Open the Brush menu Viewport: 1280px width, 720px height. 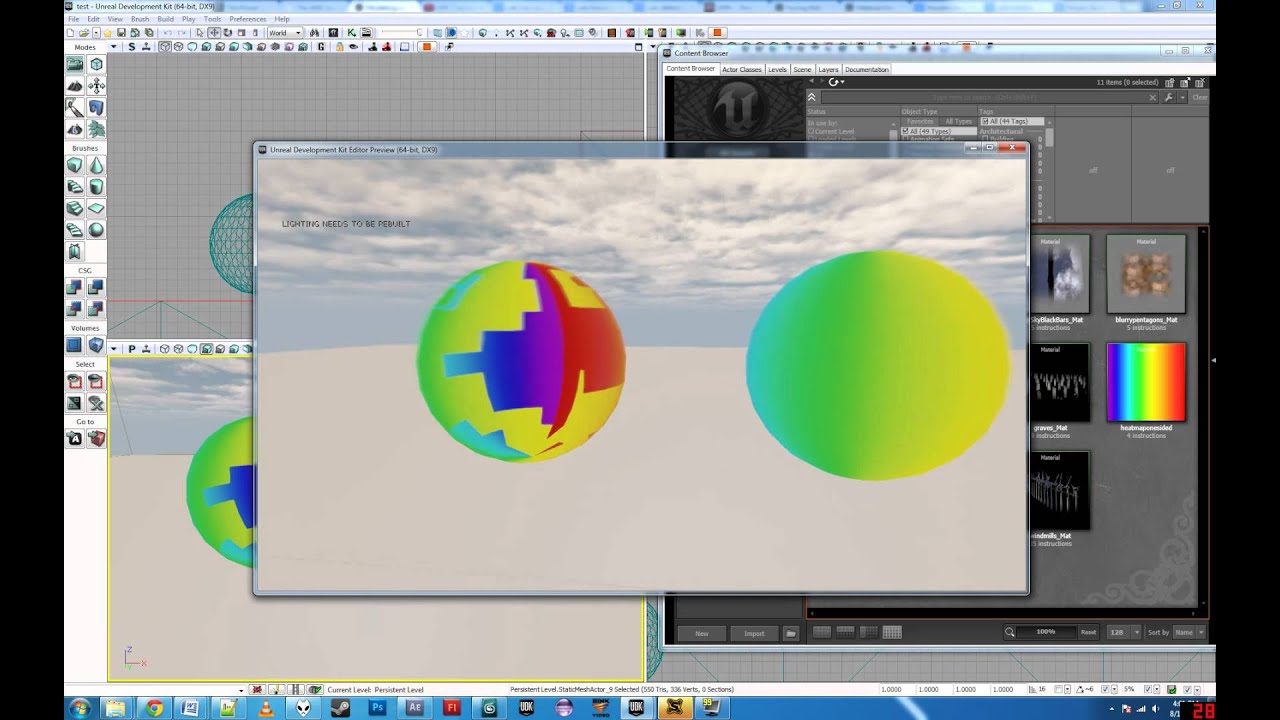tap(140, 19)
